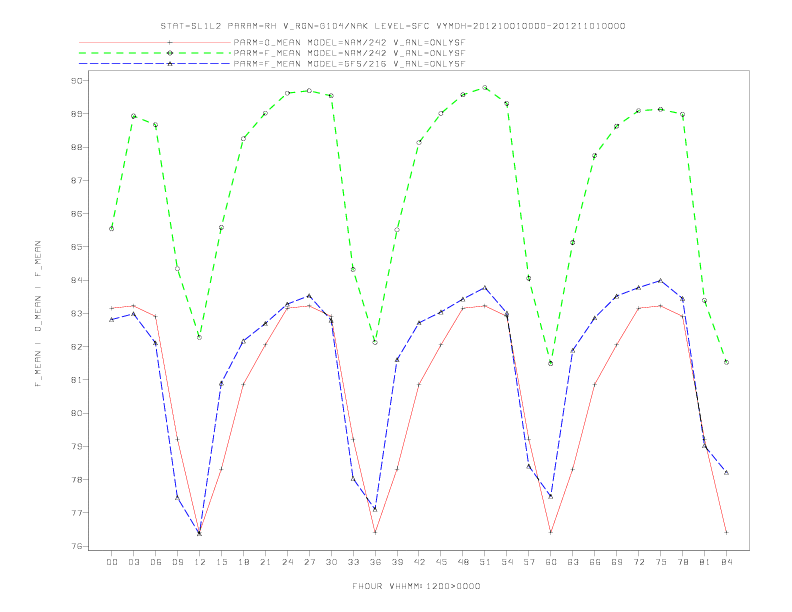Click the green dashed line legend sample

(155, 53)
